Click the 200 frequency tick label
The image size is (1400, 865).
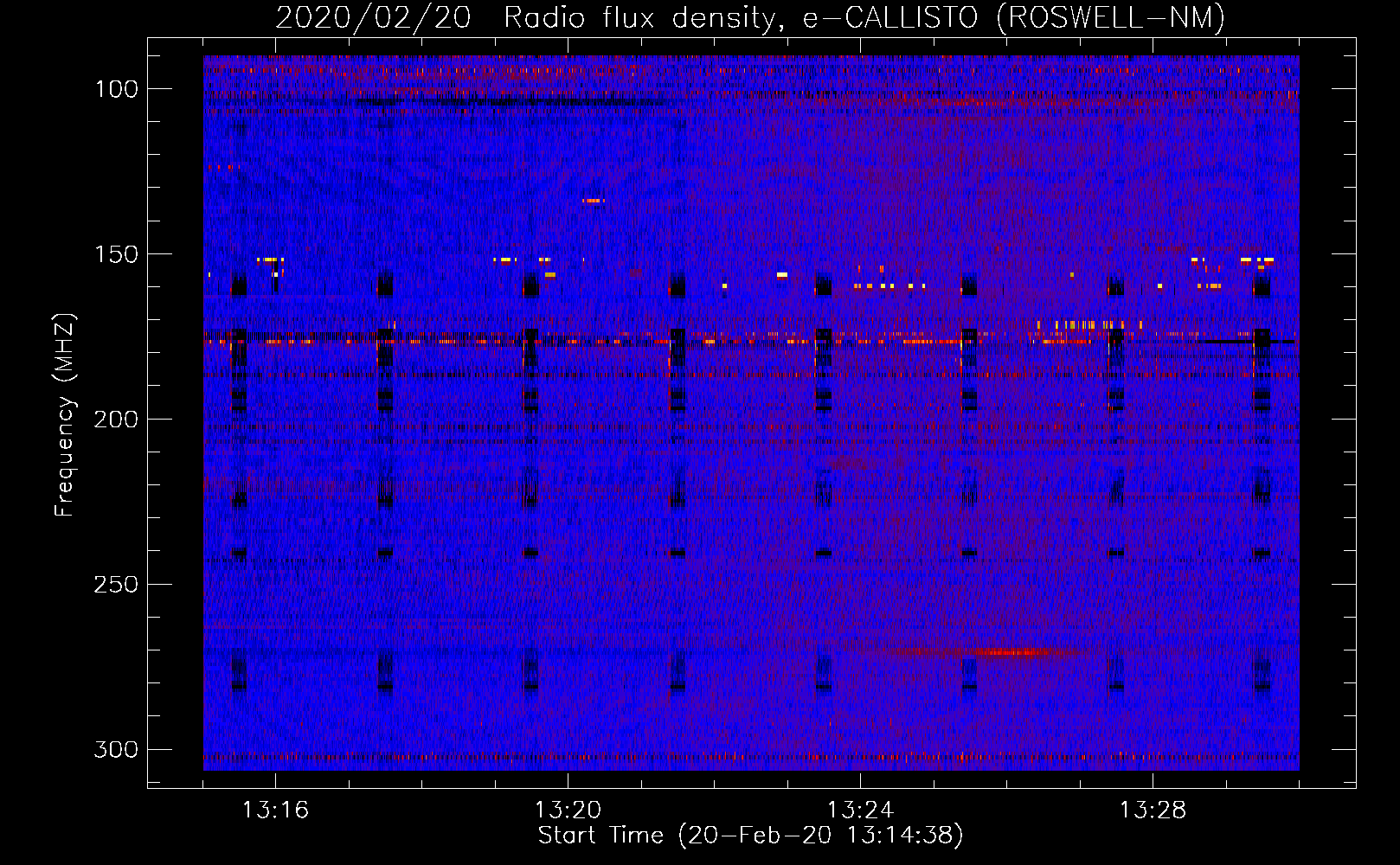[116, 420]
